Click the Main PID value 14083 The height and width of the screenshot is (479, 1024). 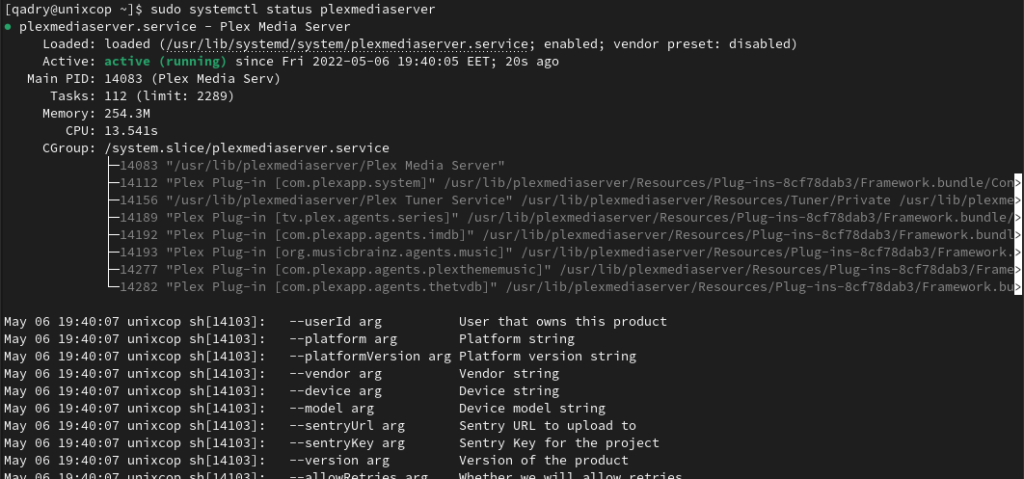coord(123,79)
